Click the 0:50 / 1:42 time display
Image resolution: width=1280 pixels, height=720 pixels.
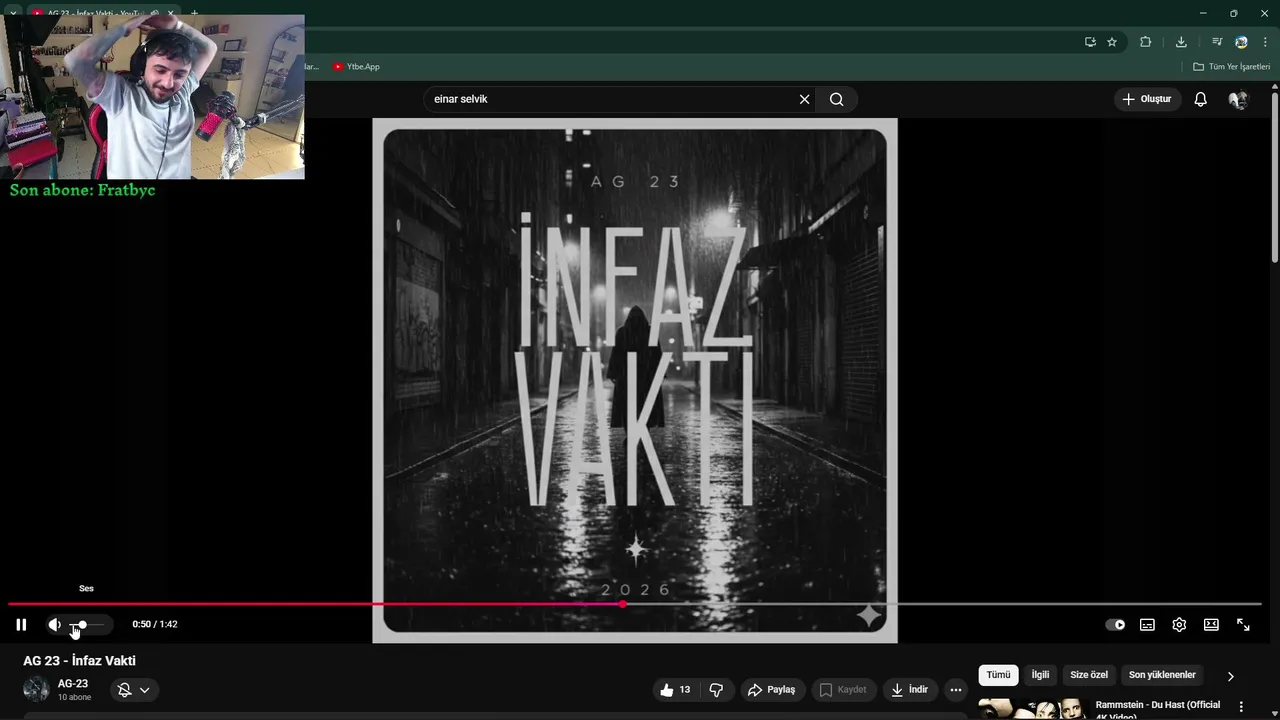click(x=155, y=625)
